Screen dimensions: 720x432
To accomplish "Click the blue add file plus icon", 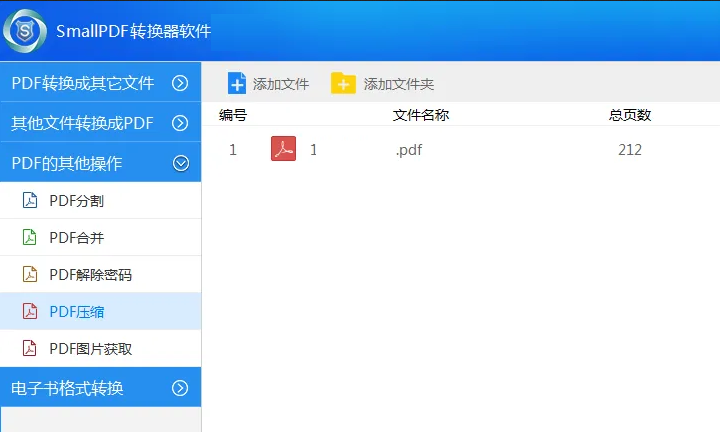I will [237, 84].
